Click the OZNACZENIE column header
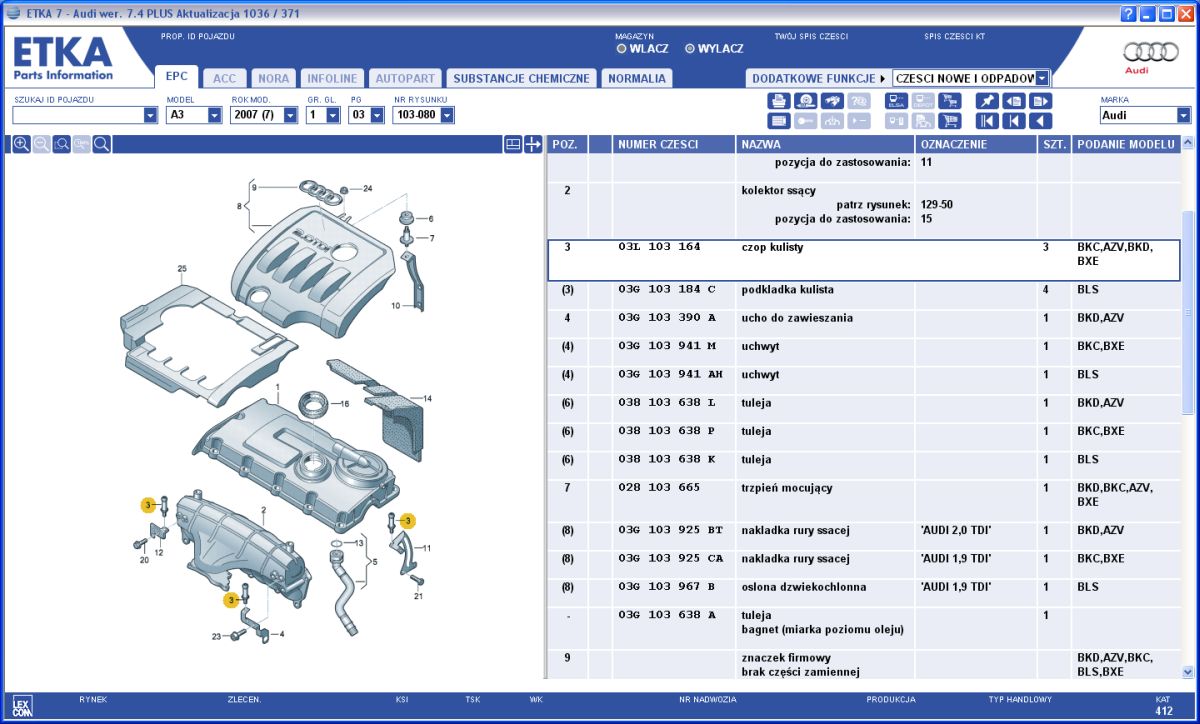The height and width of the screenshot is (724, 1200). 975,144
